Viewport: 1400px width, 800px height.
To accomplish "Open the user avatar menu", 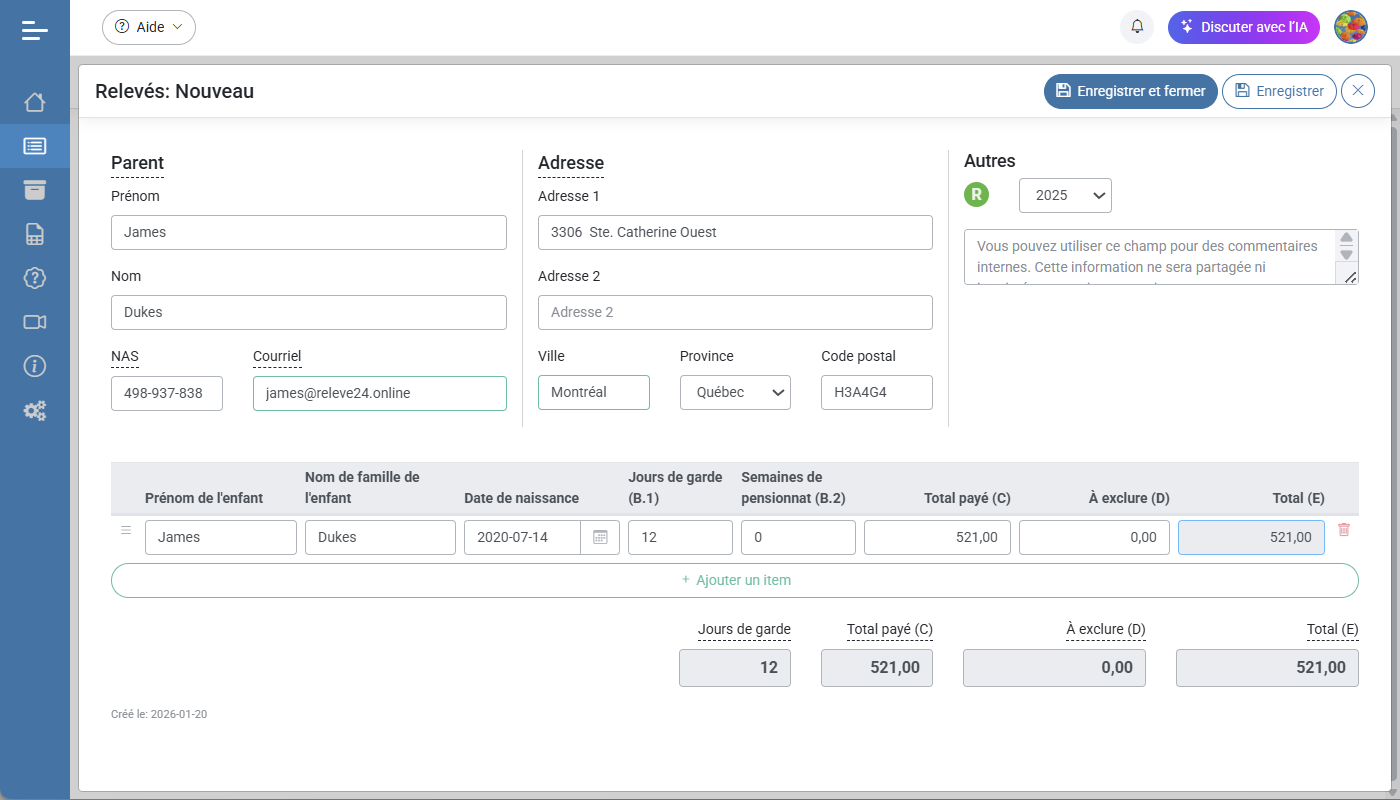I will click(1351, 27).
